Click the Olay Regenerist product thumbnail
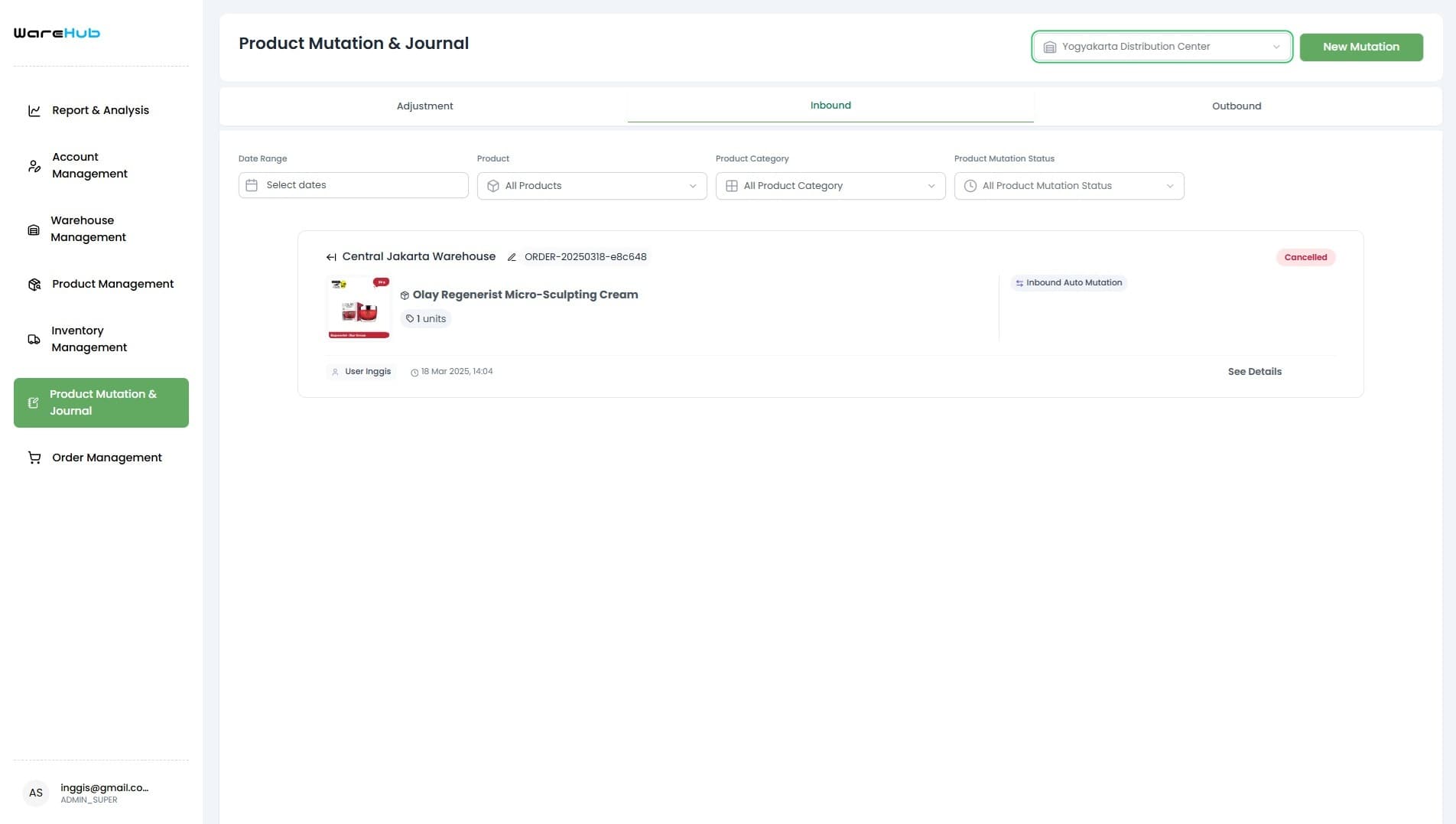The height and width of the screenshot is (824, 1456). [x=358, y=307]
